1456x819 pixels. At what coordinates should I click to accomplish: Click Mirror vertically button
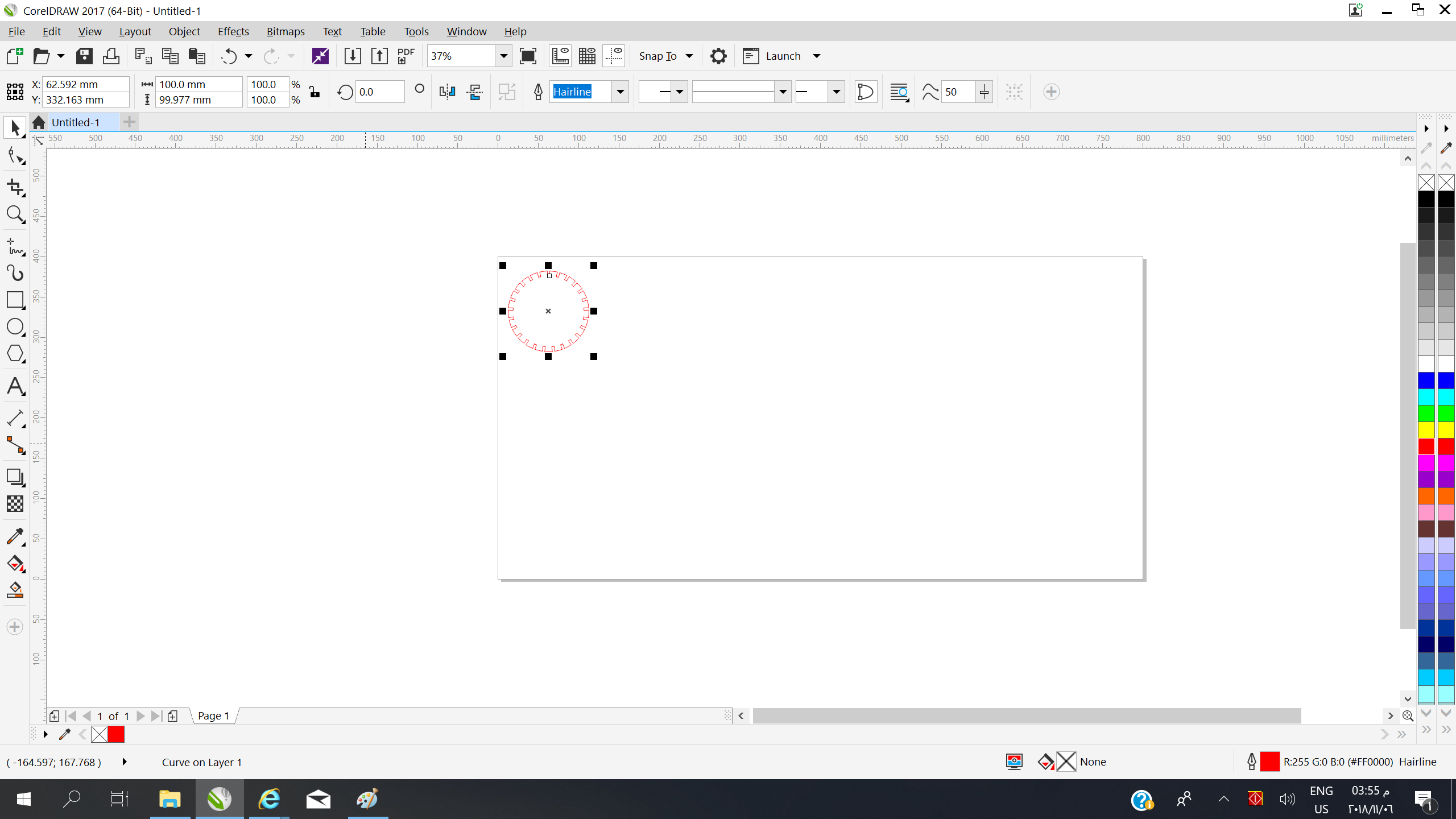click(474, 92)
